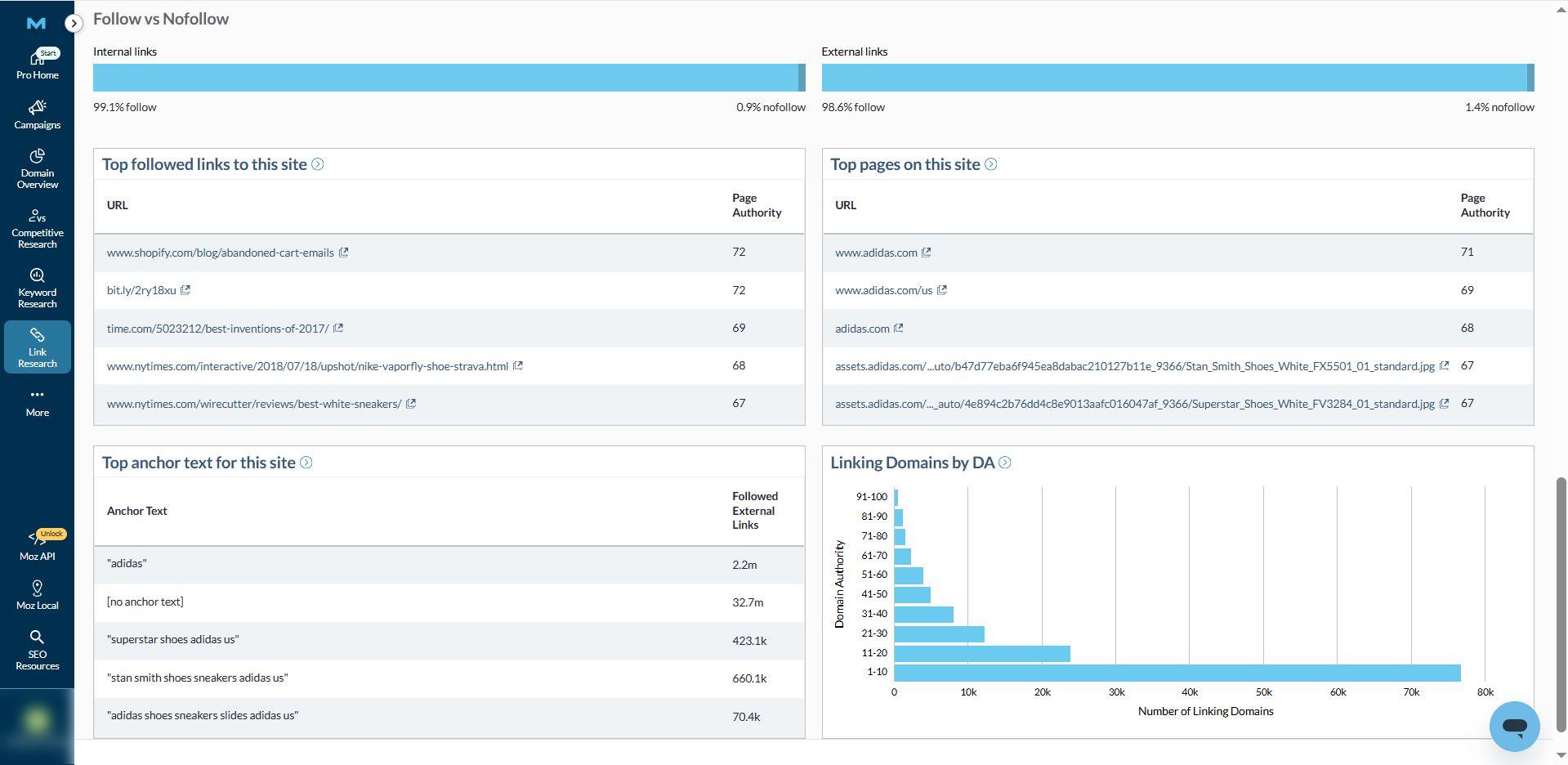Open Pro Home from the sidebar
This screenshot has width=1568, height=765.
37,64
